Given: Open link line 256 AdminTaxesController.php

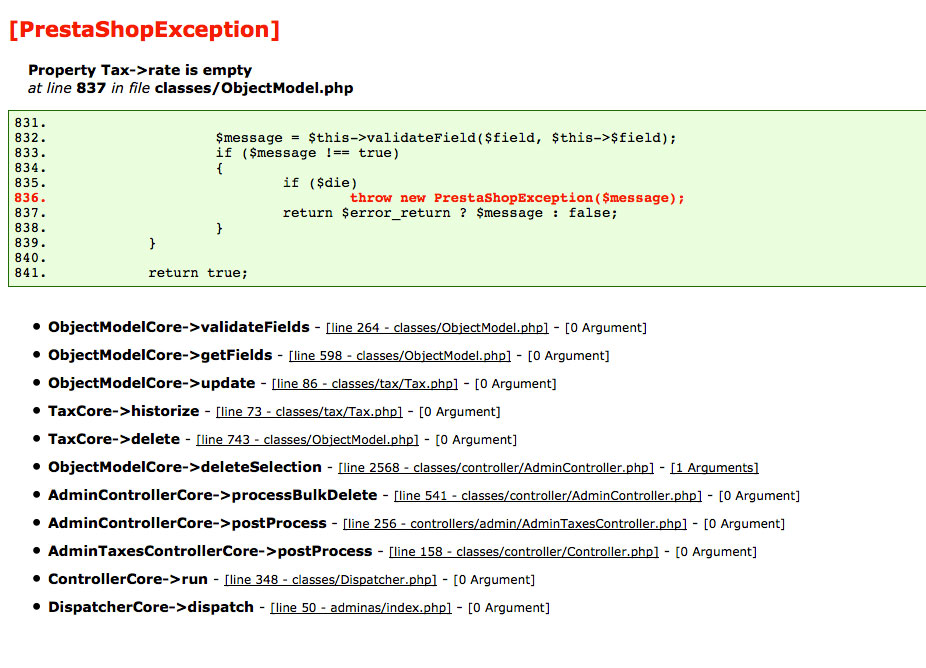Looking at the screenshot, I should click(515, 524).
